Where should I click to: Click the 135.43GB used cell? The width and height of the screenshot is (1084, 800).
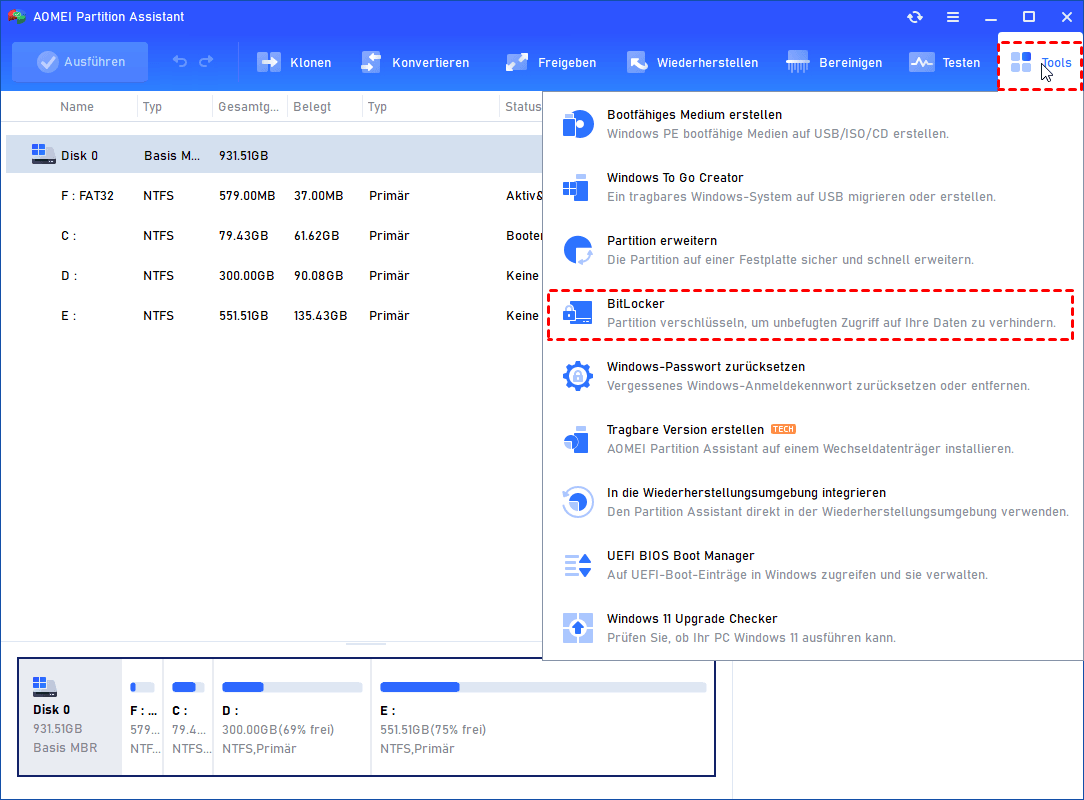coord(320,316)
